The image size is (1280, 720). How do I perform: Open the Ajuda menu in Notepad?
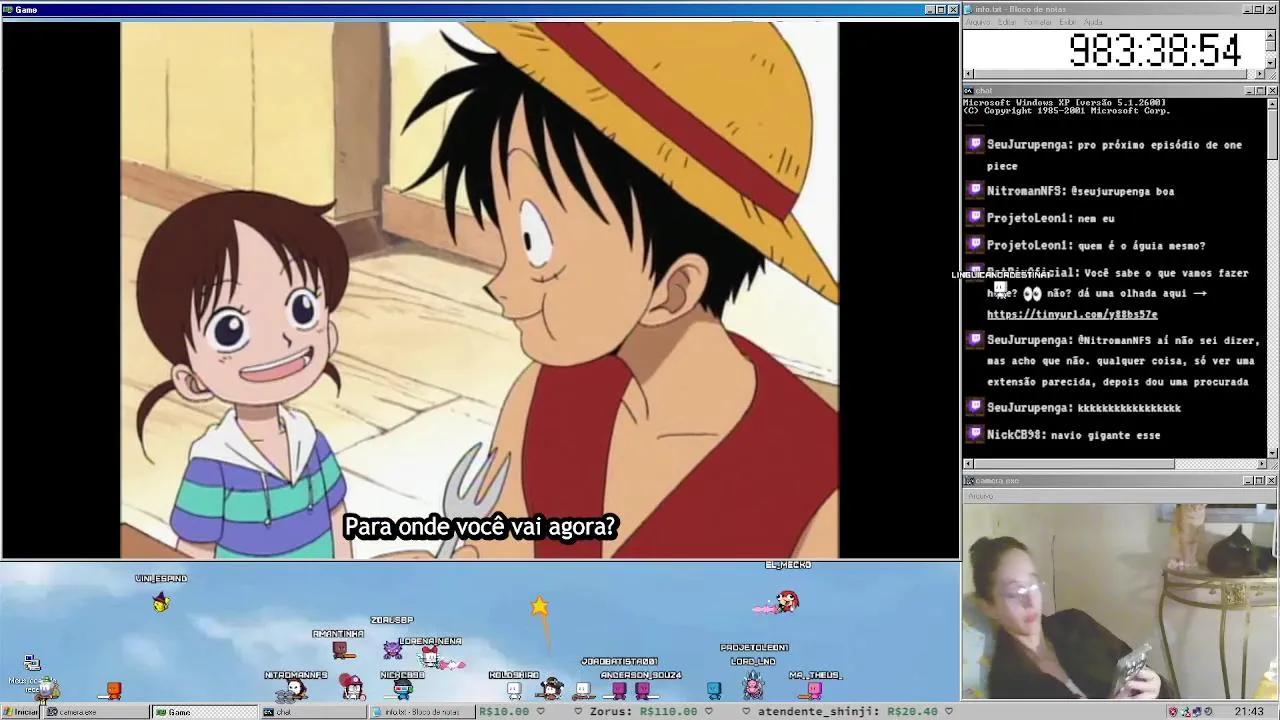[1094, 22]
